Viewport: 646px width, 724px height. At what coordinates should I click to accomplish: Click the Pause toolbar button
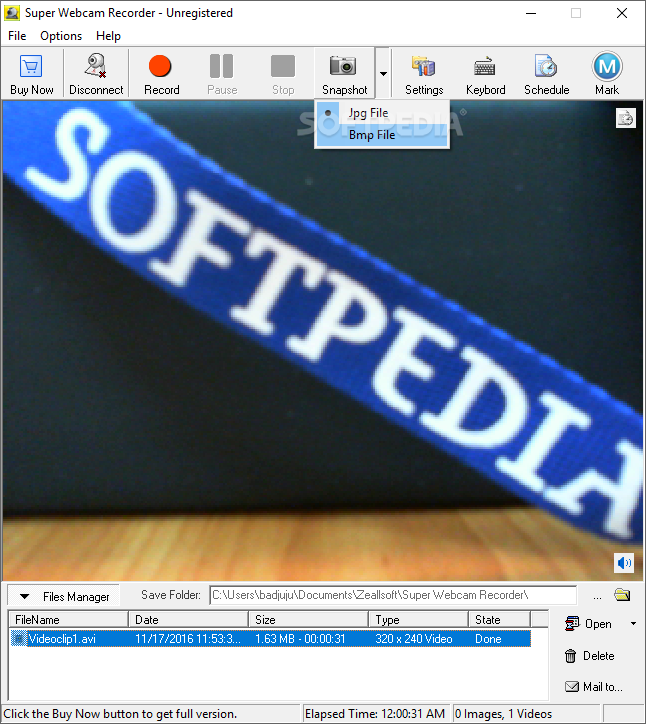pos(222,74)
